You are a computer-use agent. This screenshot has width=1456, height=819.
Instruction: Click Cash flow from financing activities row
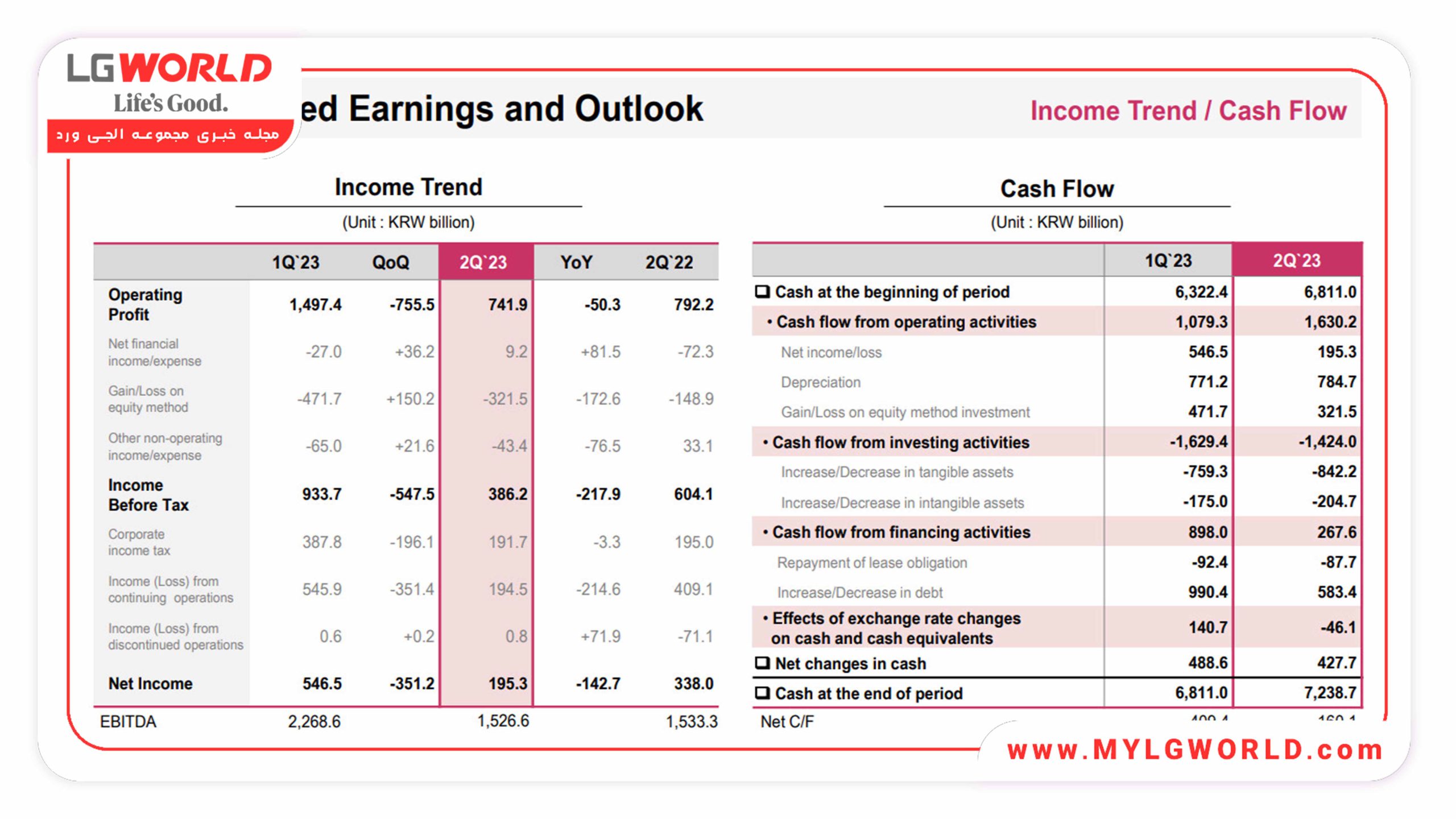click(901, 532)
